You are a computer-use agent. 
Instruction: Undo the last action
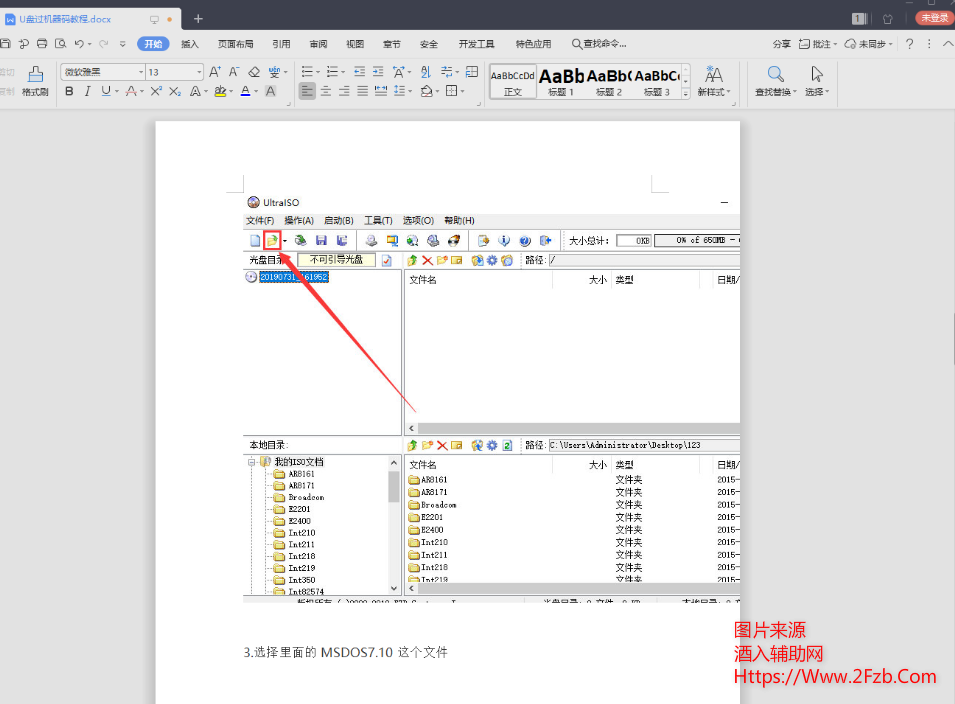(x=79, y=44)
